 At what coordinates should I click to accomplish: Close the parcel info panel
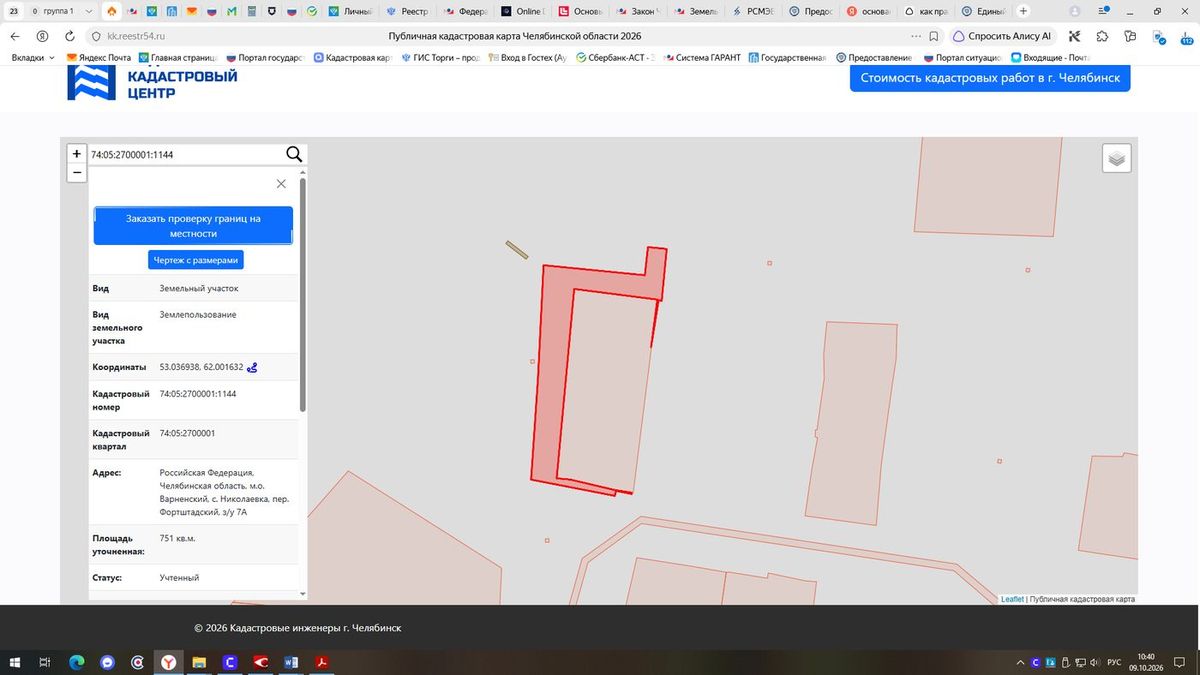[x=281, y=184]
